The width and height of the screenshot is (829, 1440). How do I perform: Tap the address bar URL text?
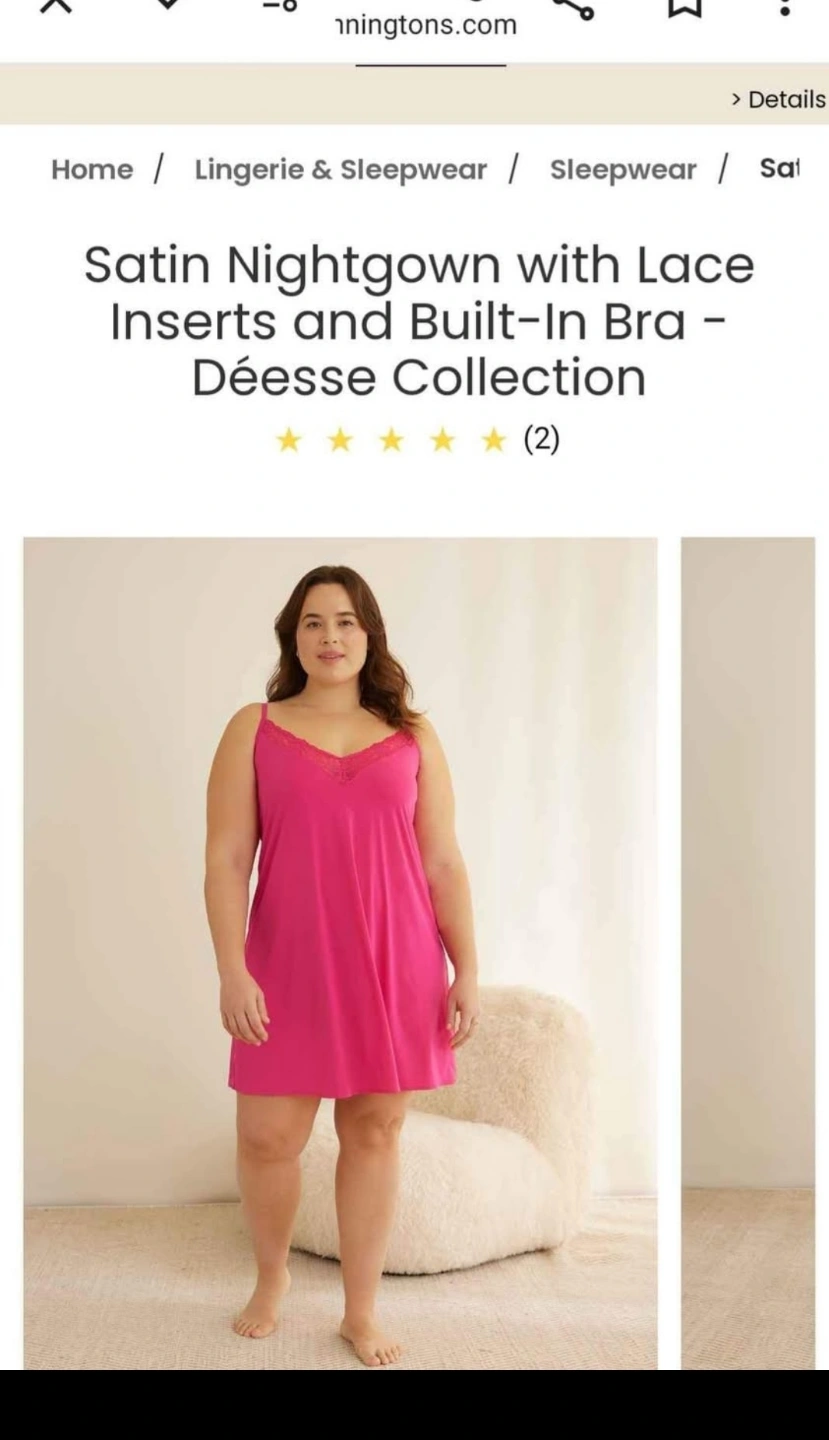click(x=426, y=25)
